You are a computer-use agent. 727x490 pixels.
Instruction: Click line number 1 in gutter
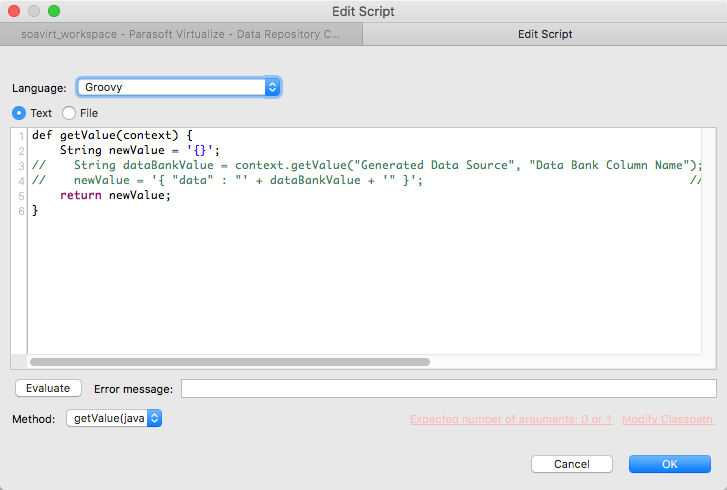[x=21, y=136]
